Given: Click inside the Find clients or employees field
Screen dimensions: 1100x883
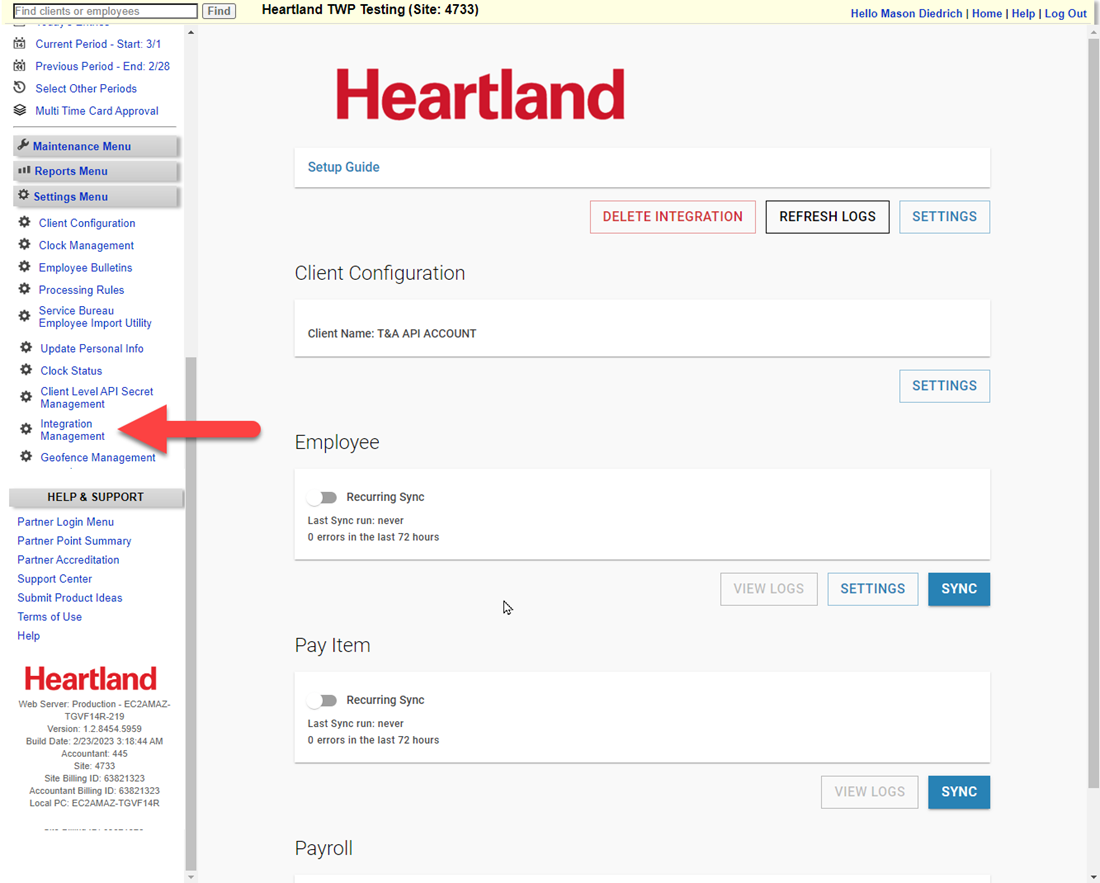Looking at the screenshot, I should (x=100, y=11).
